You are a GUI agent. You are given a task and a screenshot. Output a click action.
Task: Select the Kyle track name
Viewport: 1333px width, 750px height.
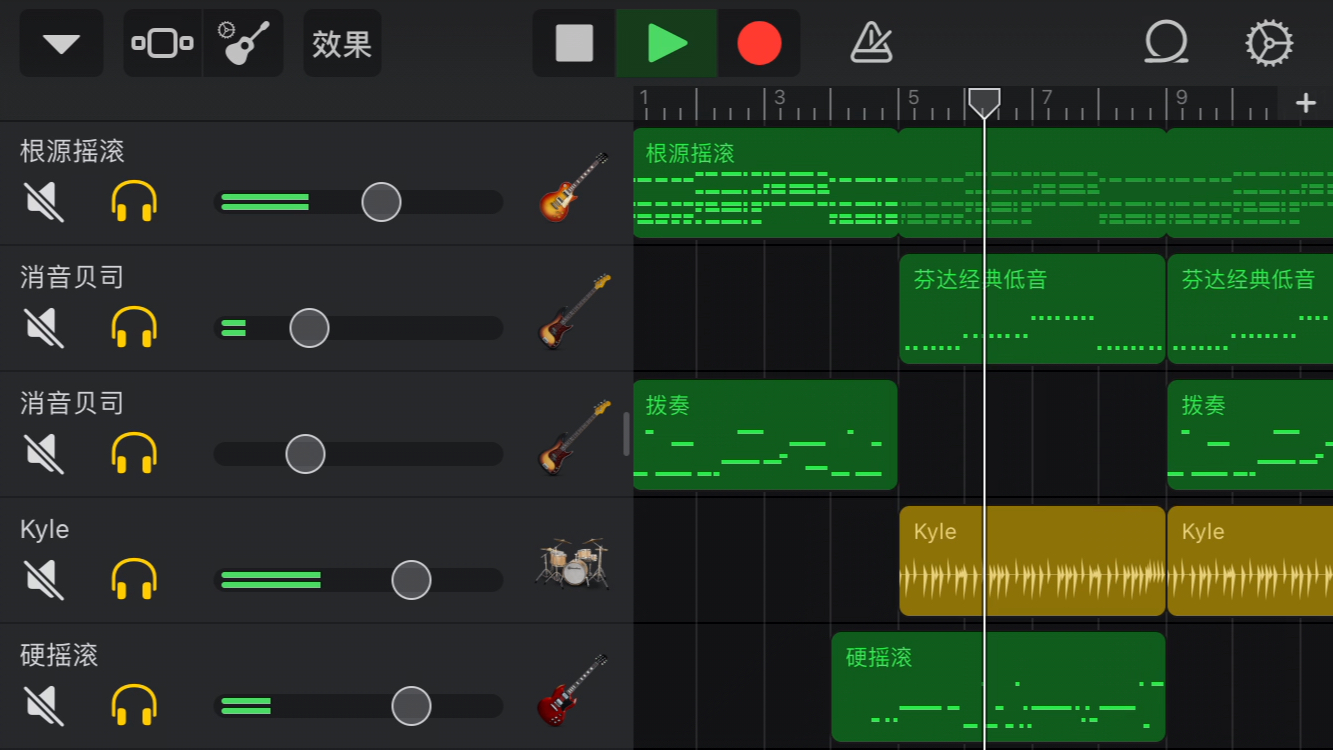(x=45, y=530)
